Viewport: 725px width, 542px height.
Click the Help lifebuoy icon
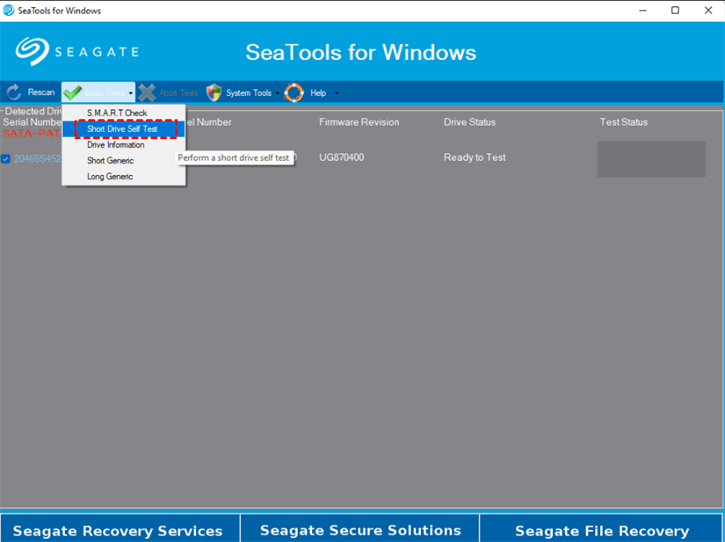[294, 93]
